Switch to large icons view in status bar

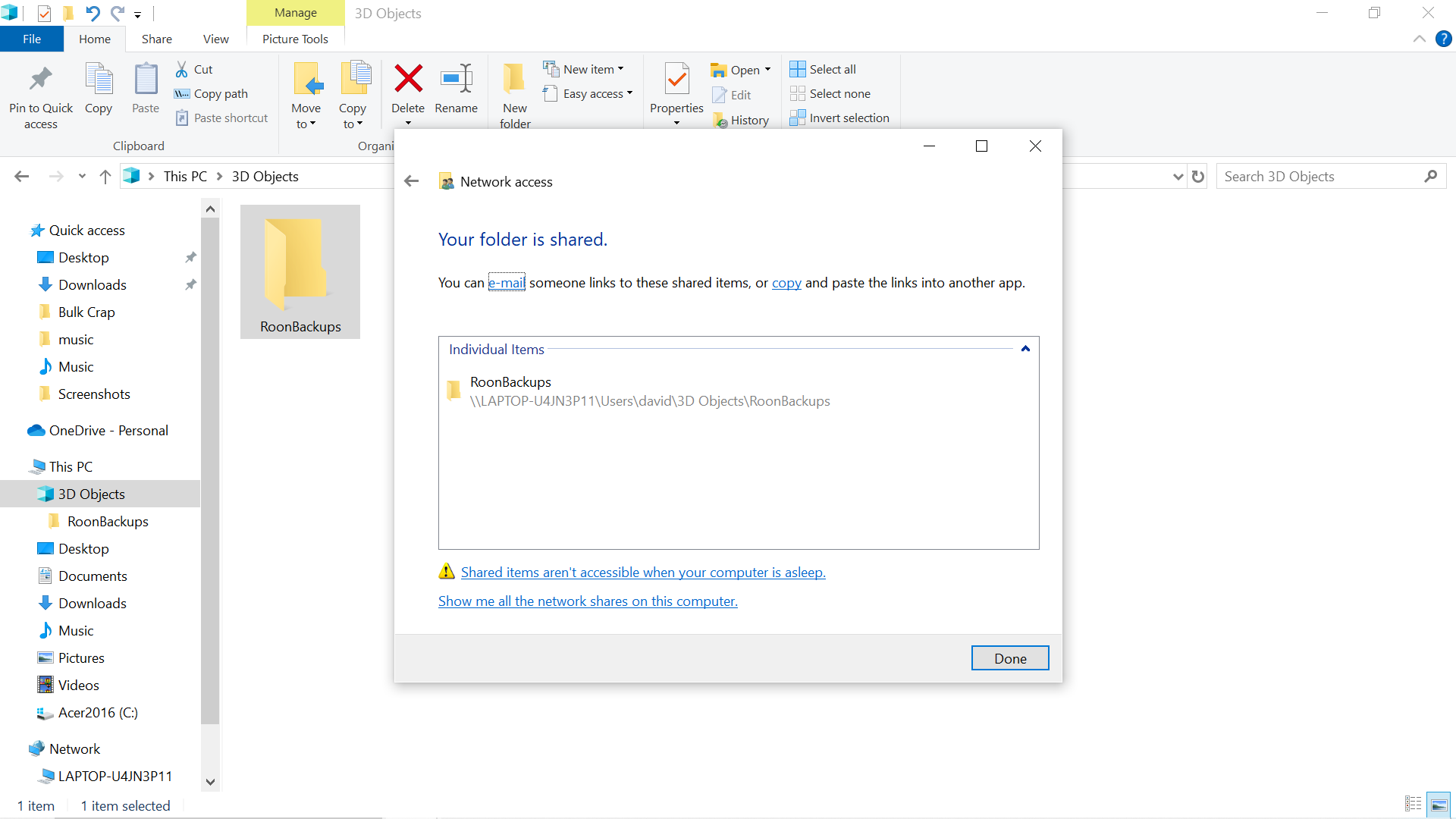click(1439, 805)
